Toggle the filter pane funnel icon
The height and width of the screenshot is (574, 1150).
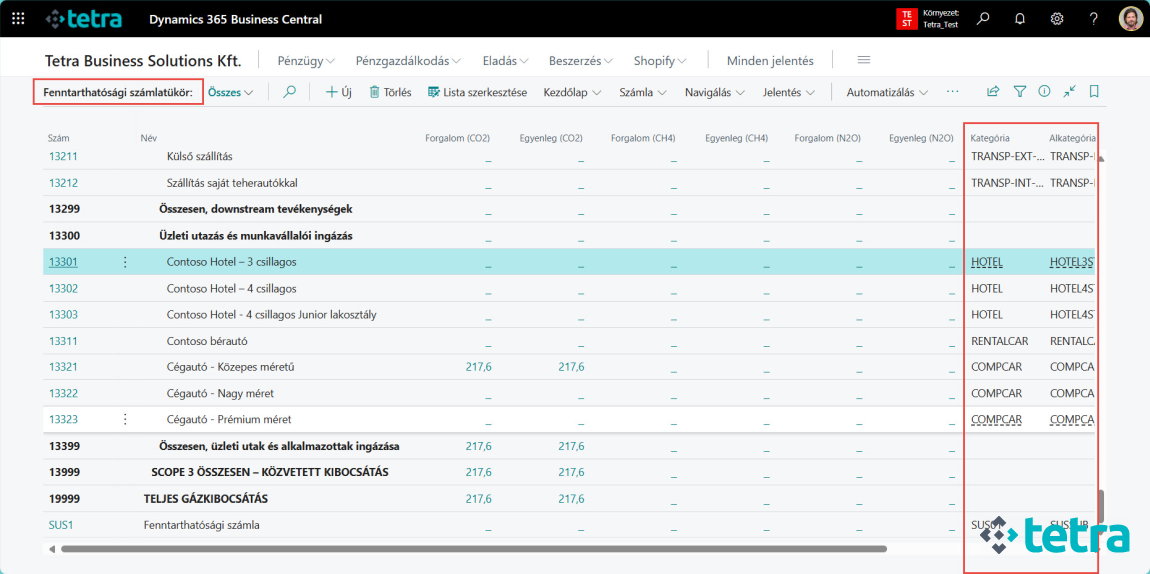tap(1019, 92)
